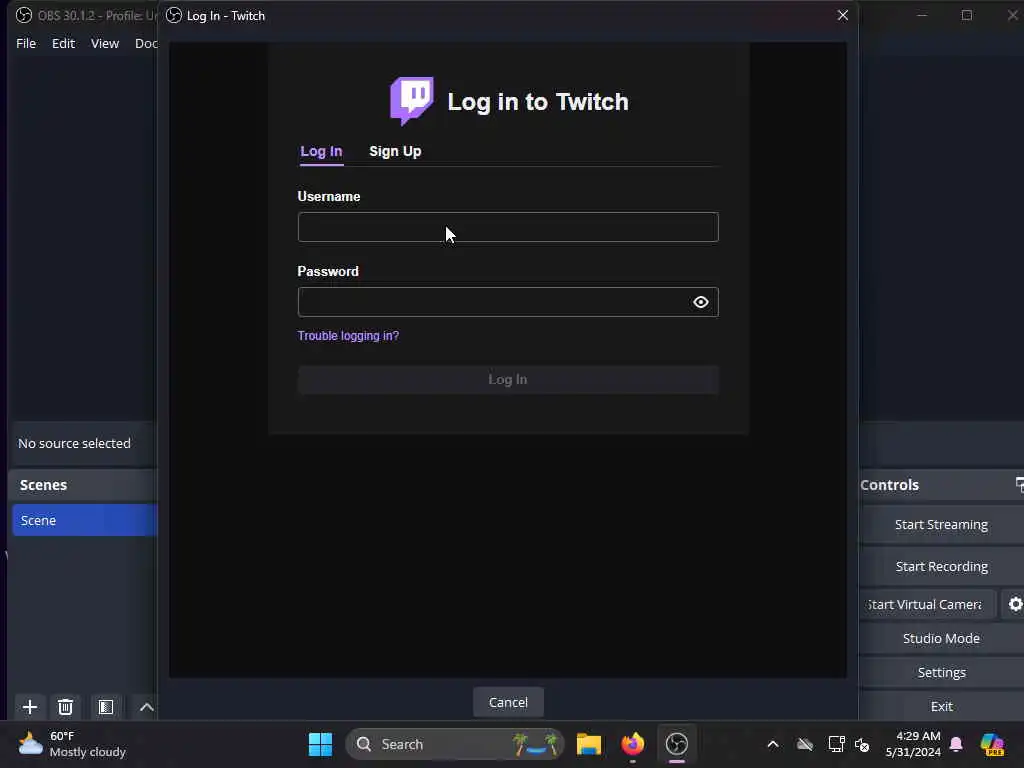Click OBS icon in Log In dialog title

(174, 15)
